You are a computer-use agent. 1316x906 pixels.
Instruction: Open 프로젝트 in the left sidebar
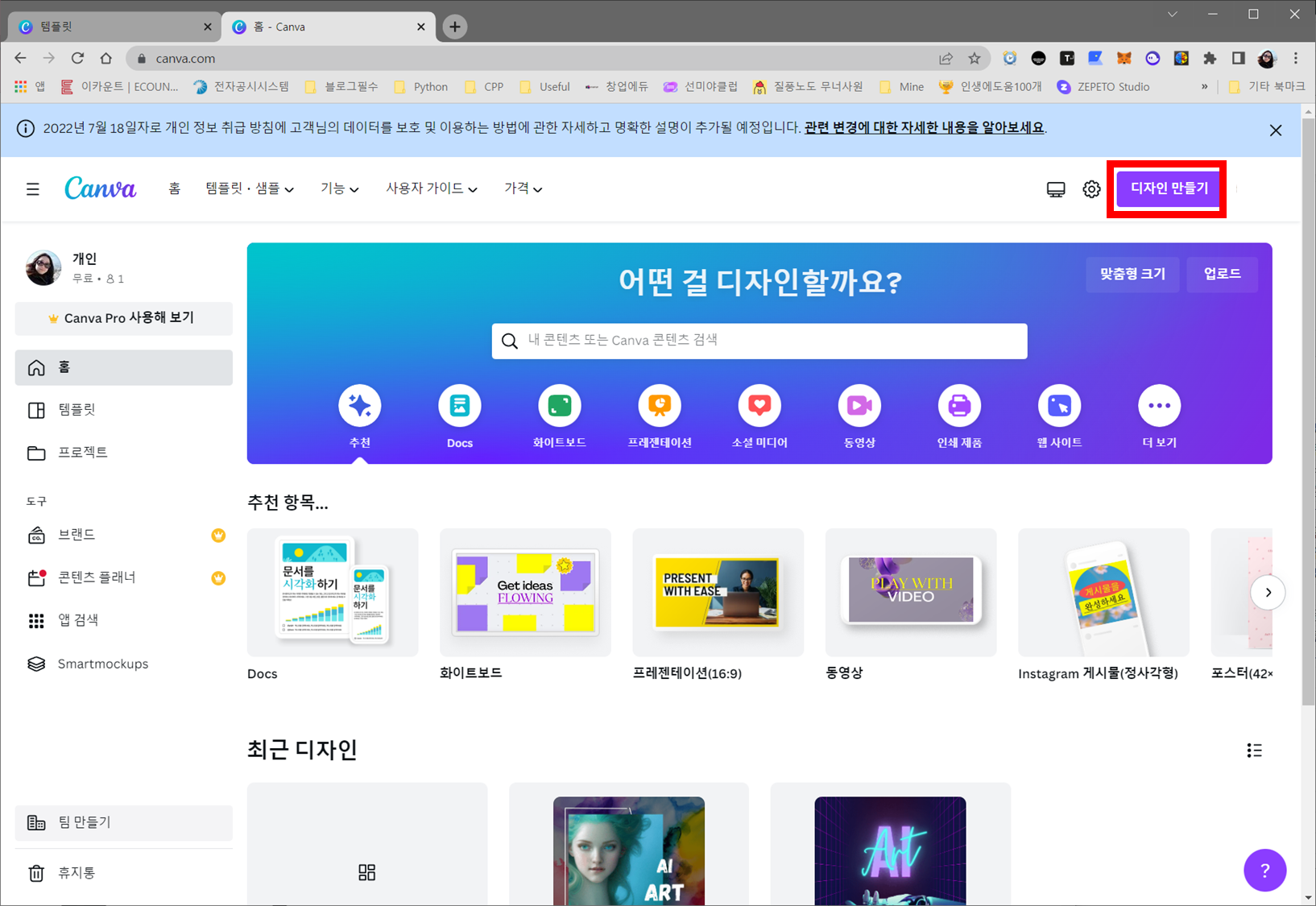coord(124,453)
